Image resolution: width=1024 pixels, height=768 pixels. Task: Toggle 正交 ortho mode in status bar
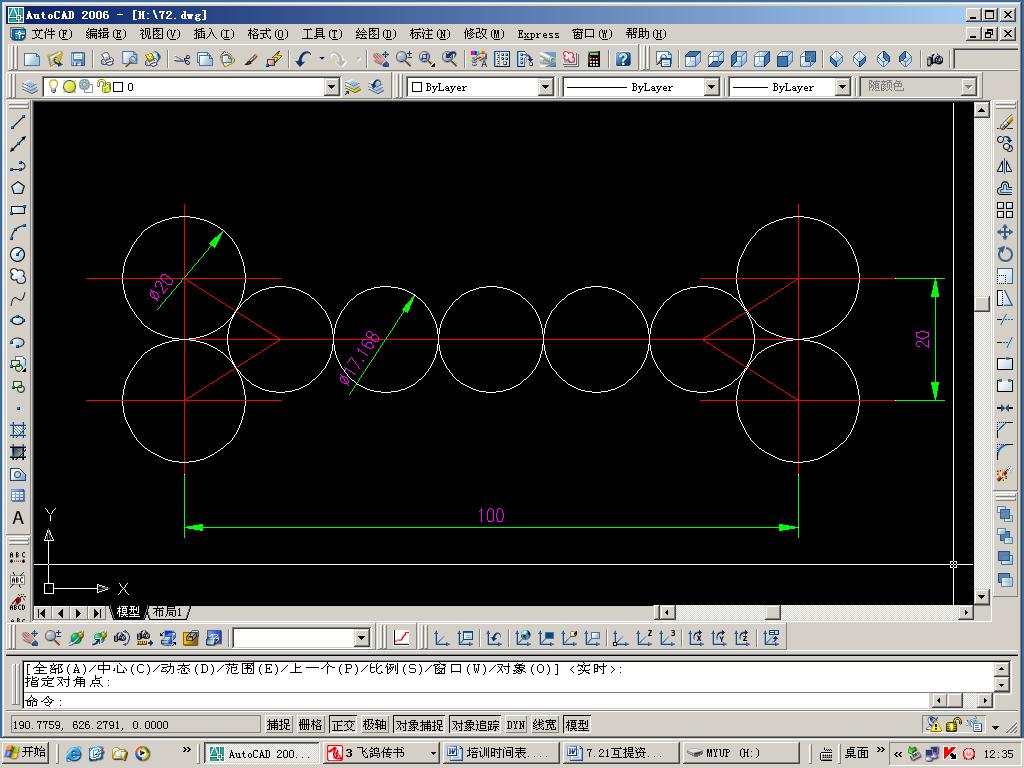pos(343,725)
